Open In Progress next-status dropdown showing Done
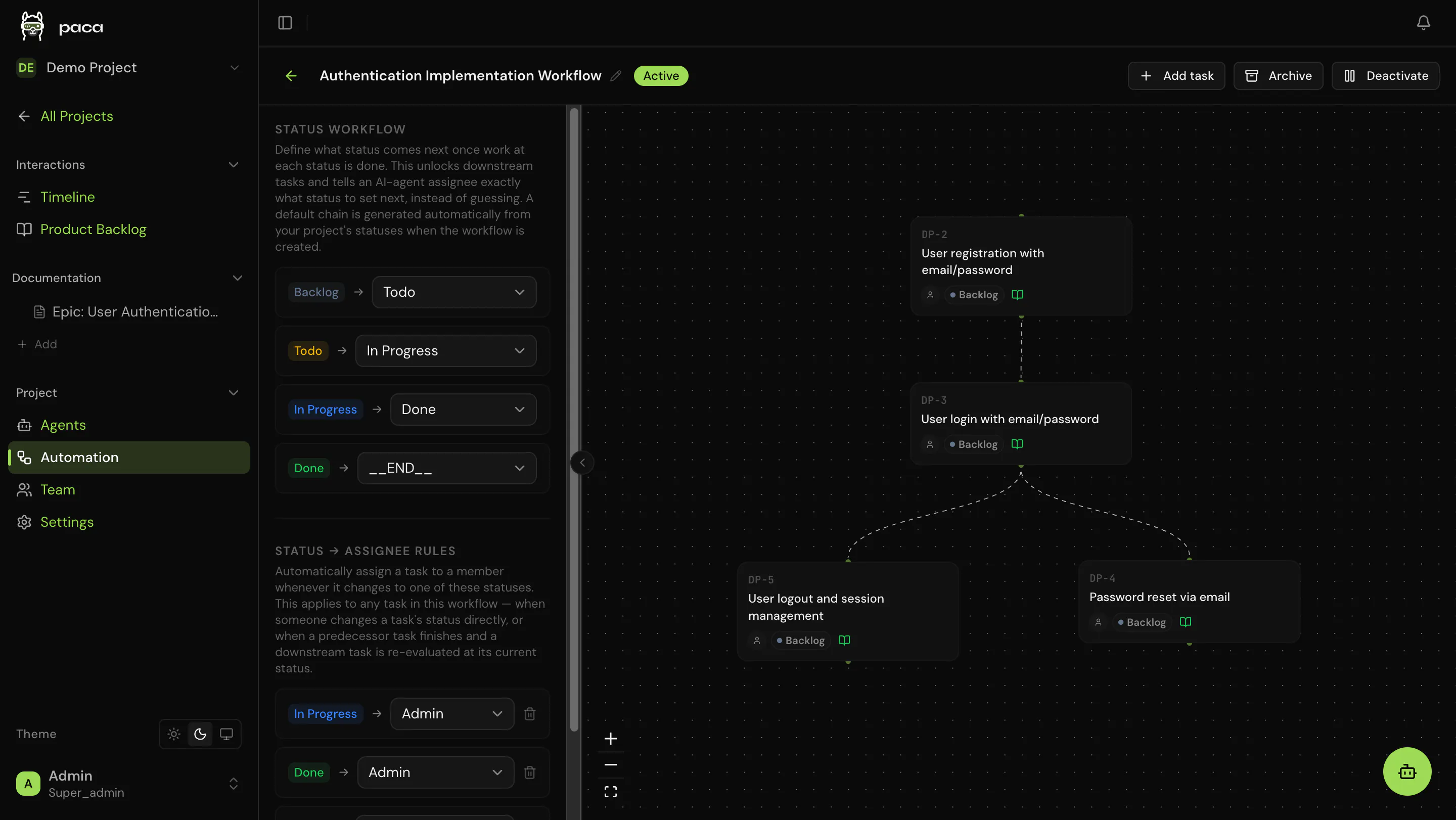Screen dimensions: 1456x820 463,409
